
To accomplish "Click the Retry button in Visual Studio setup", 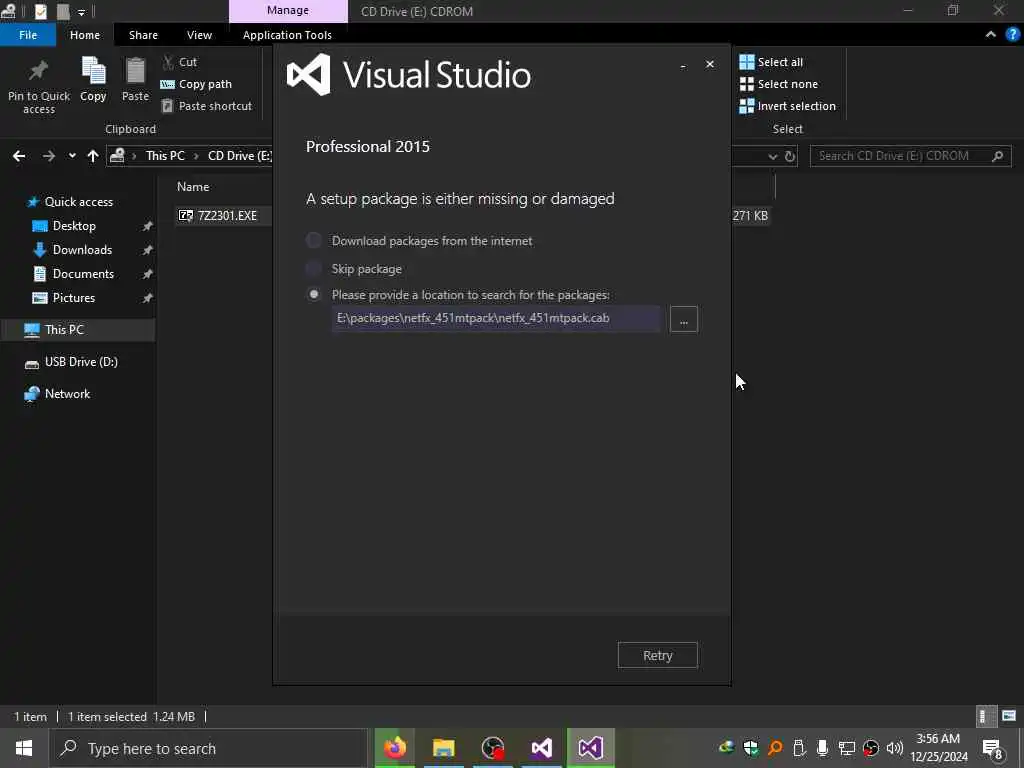I will [658, 655].
